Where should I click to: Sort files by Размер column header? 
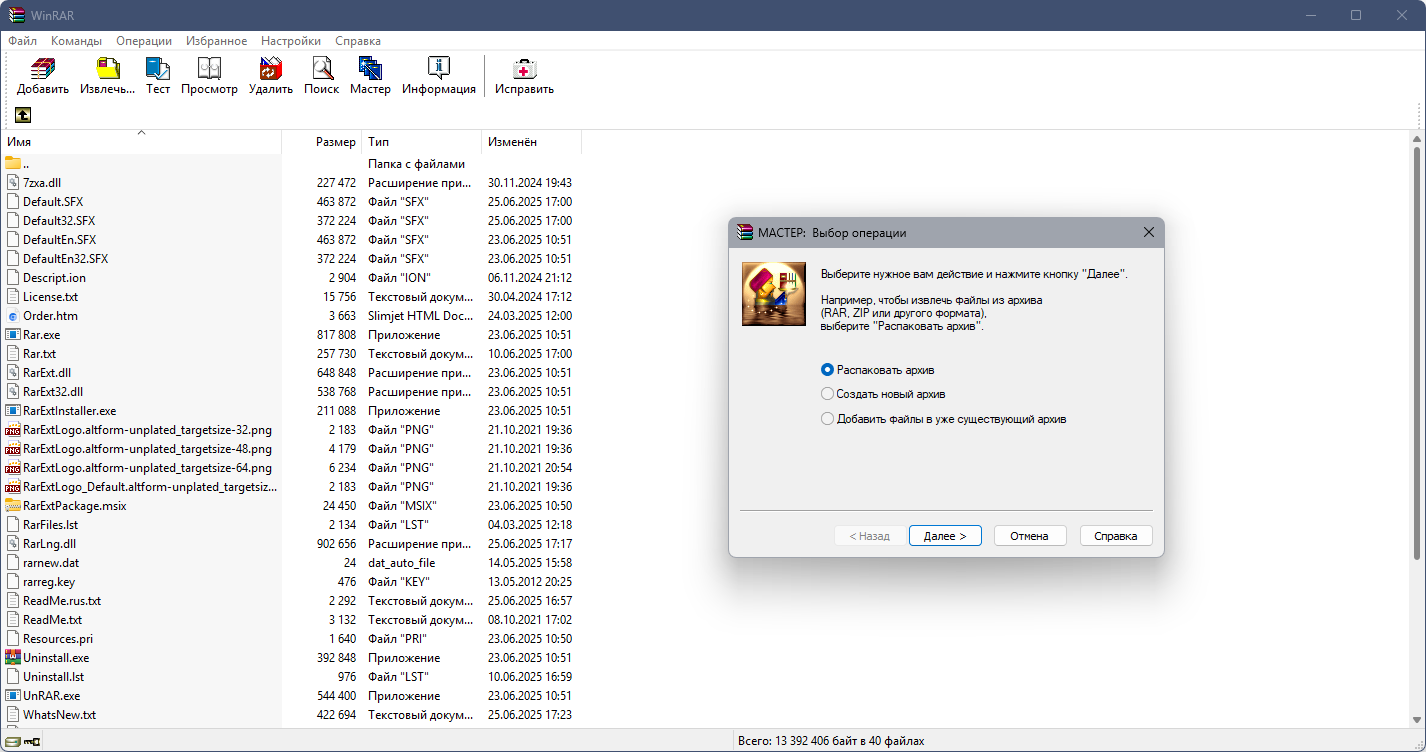click(x=321, y=142)
